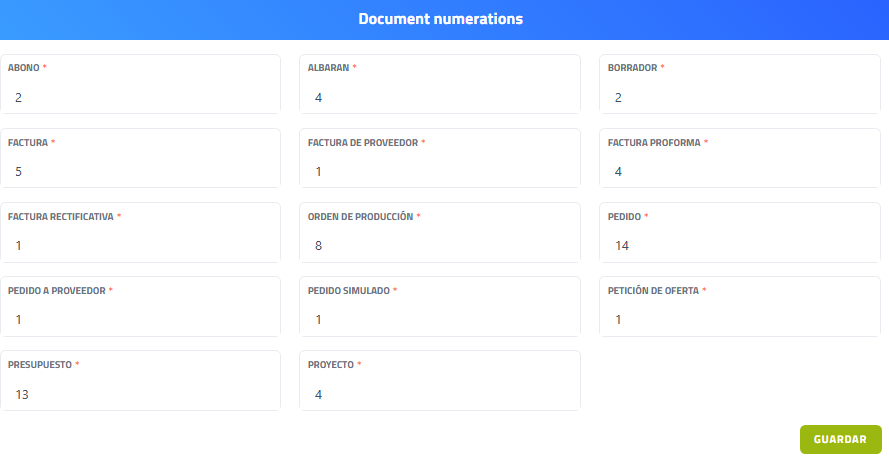
Task: Edit the FACTURA DE PROVEEDOR field
Action: tap(440, 171)
